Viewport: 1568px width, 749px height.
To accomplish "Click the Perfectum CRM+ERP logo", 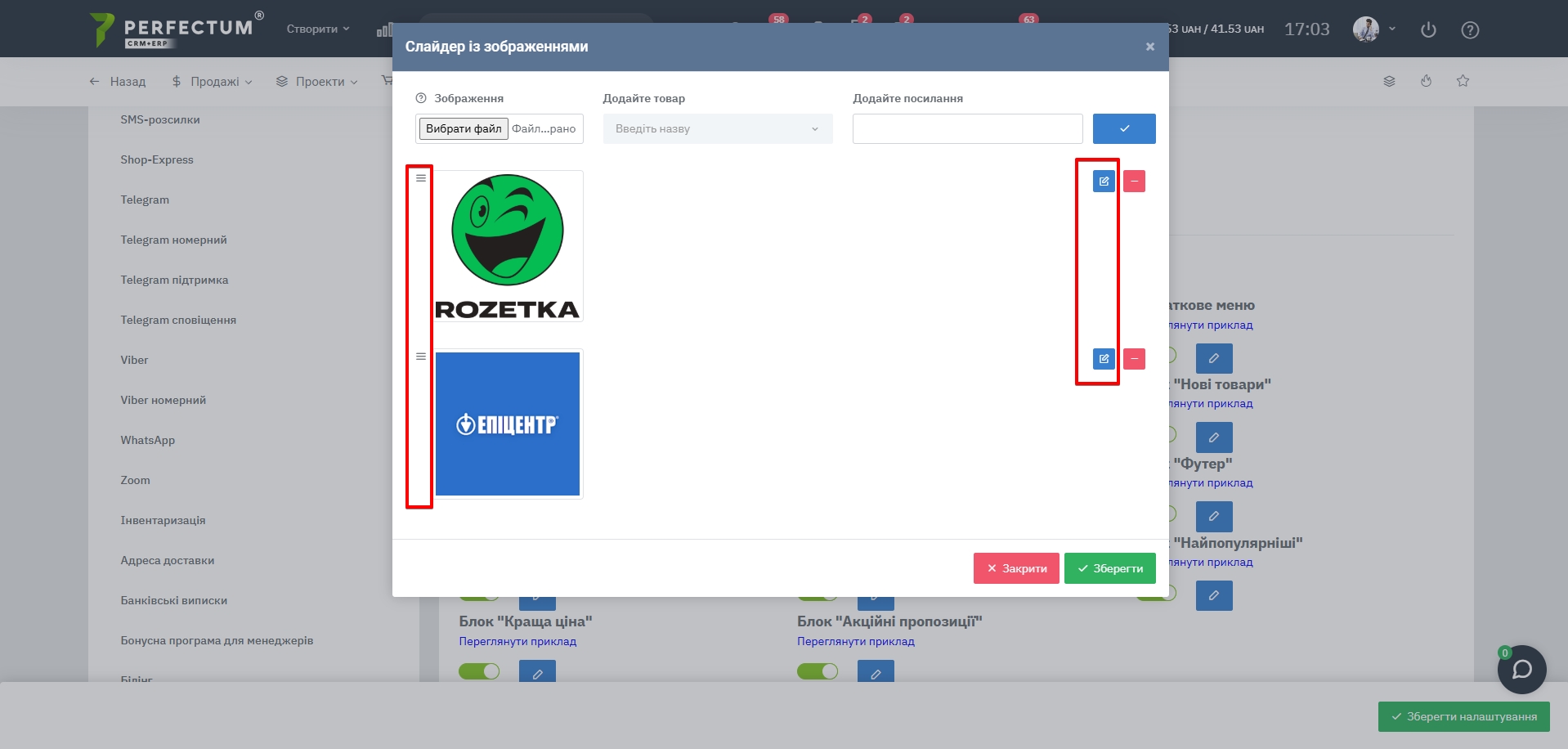I will click(177, 29).
